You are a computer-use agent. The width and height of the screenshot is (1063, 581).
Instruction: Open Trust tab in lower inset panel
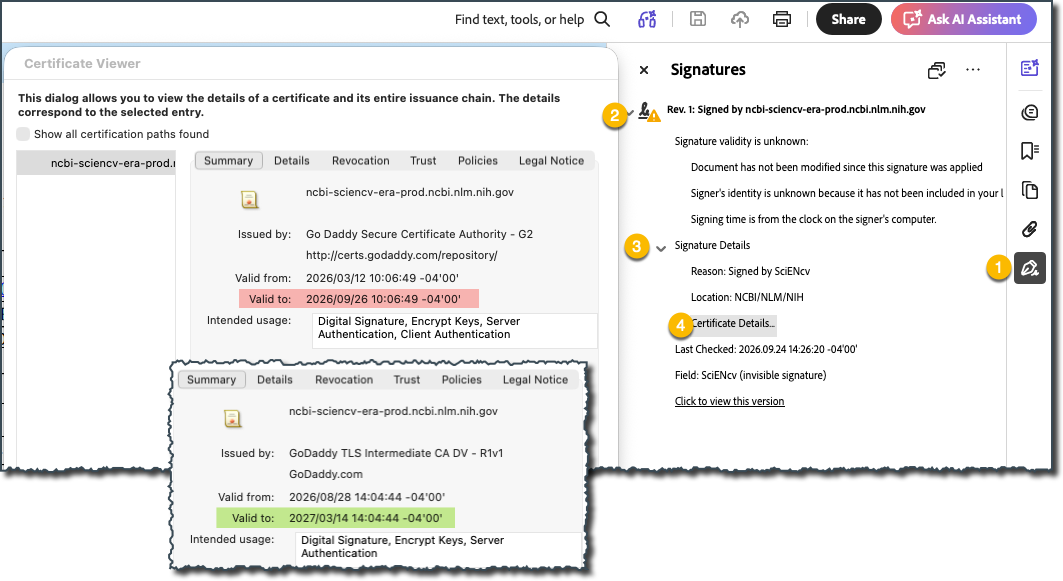click(407, 380)
